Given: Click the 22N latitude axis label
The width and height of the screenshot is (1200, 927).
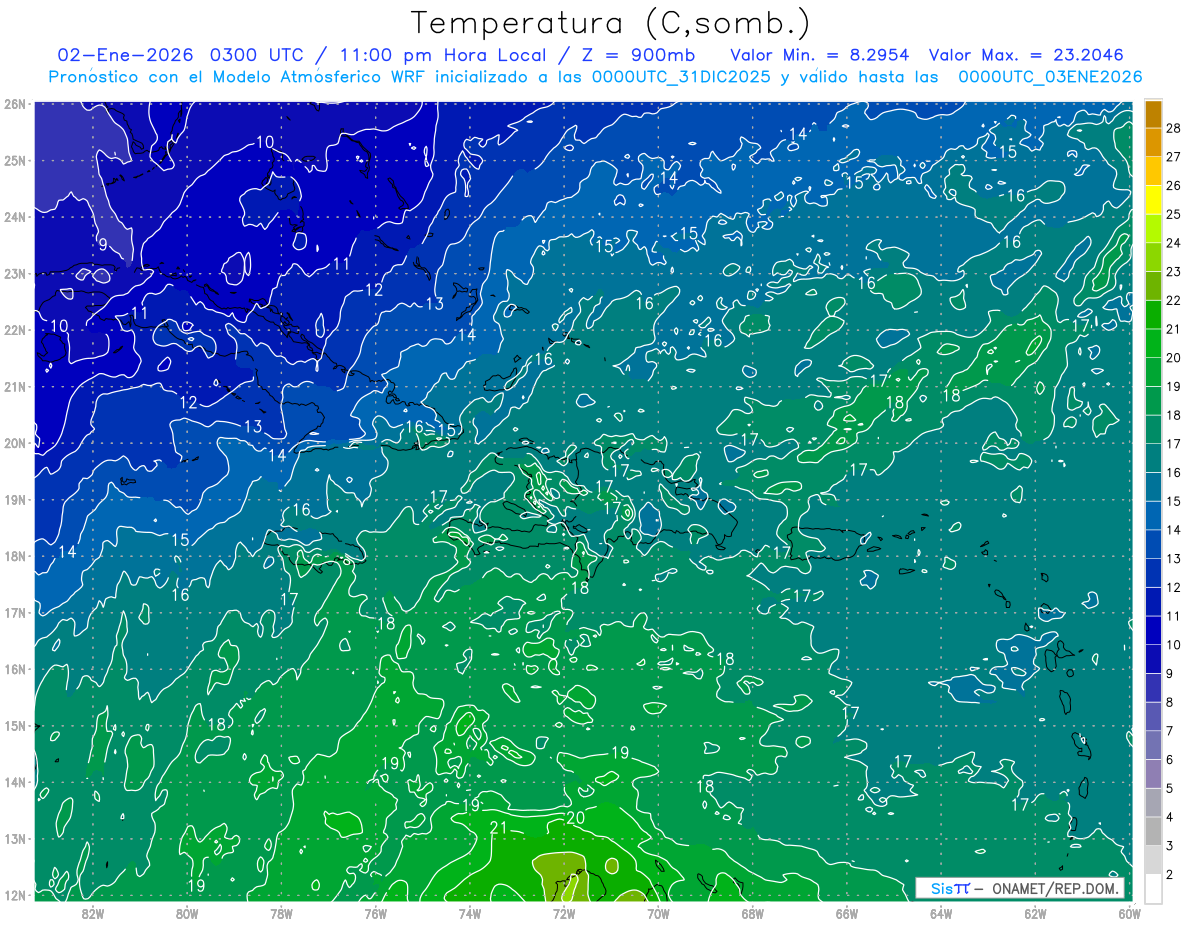Looking at the screenshot, I should [x=14, y=330].
